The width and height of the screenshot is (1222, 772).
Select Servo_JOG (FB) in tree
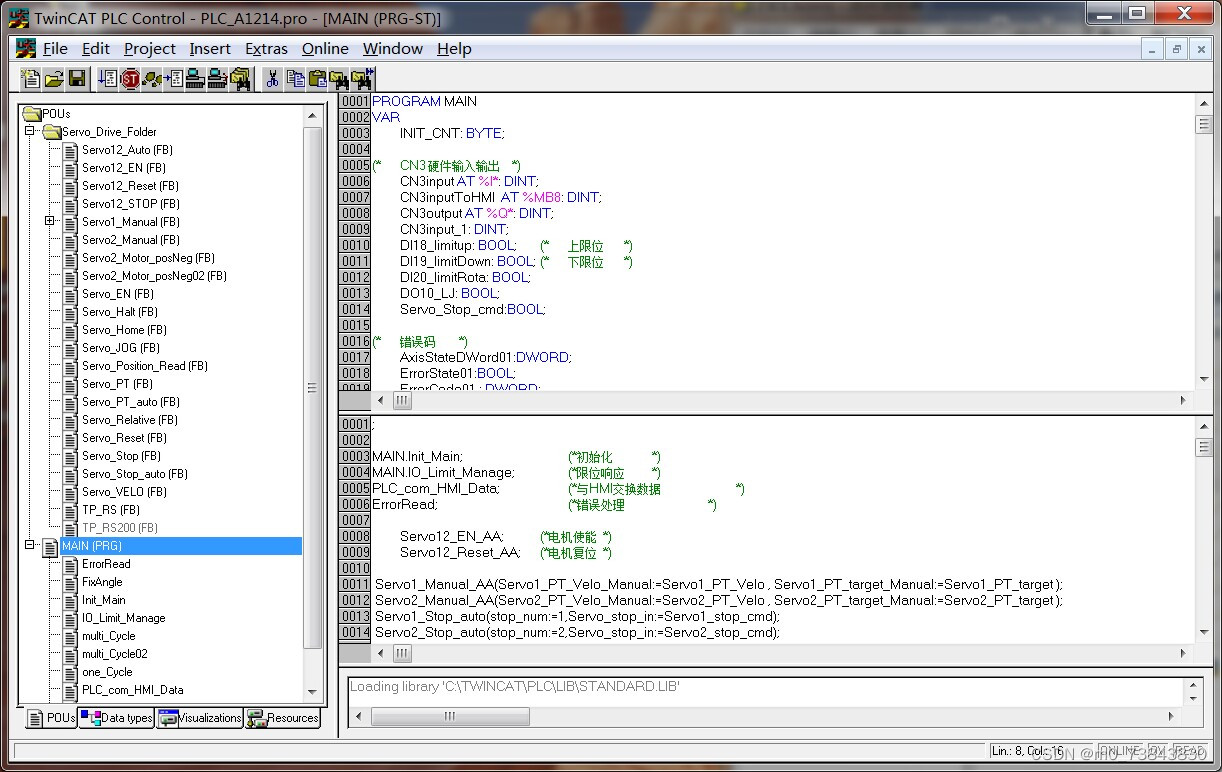[x=121, y=348]
